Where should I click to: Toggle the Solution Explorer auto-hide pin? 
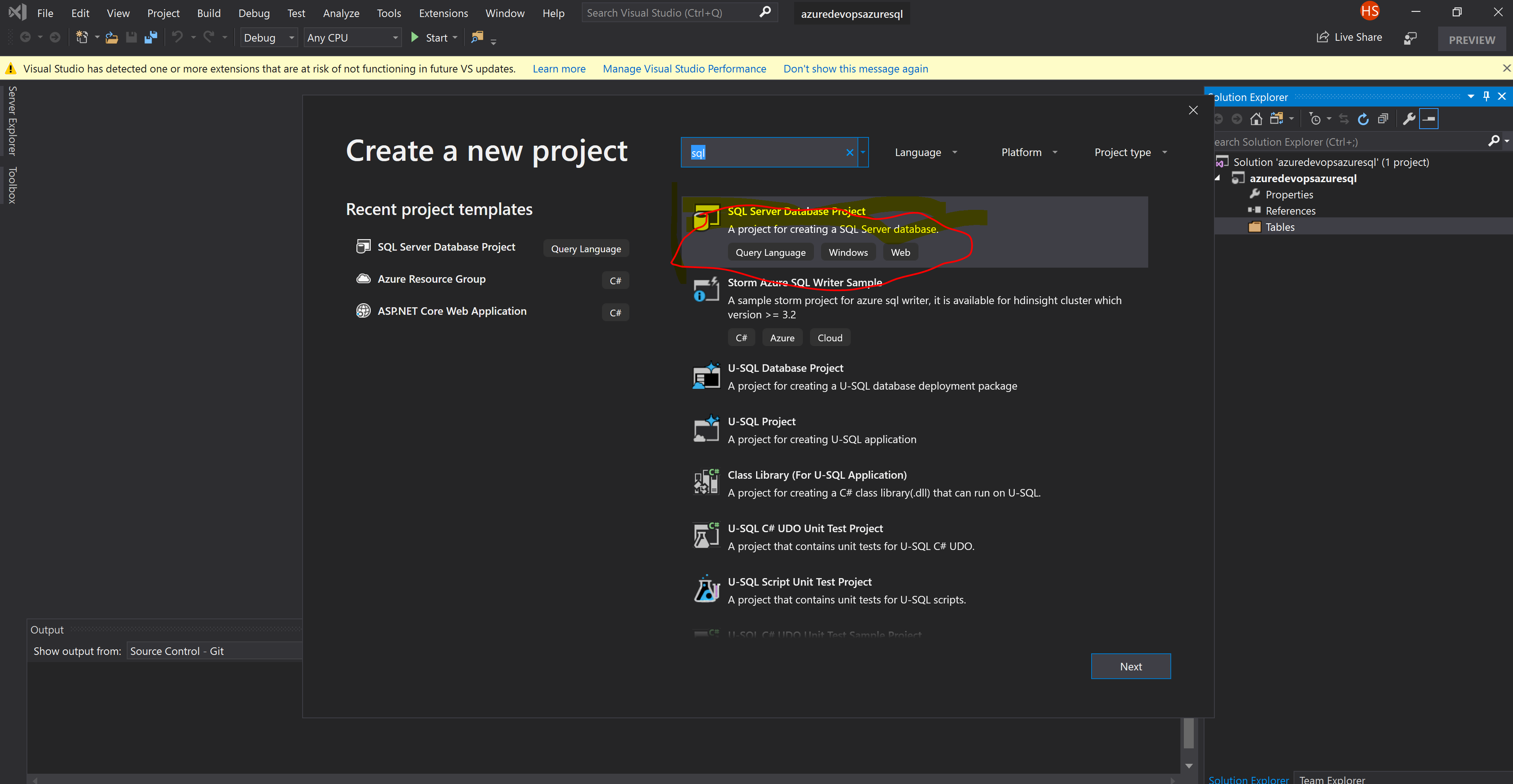[x=1486, y=96]
